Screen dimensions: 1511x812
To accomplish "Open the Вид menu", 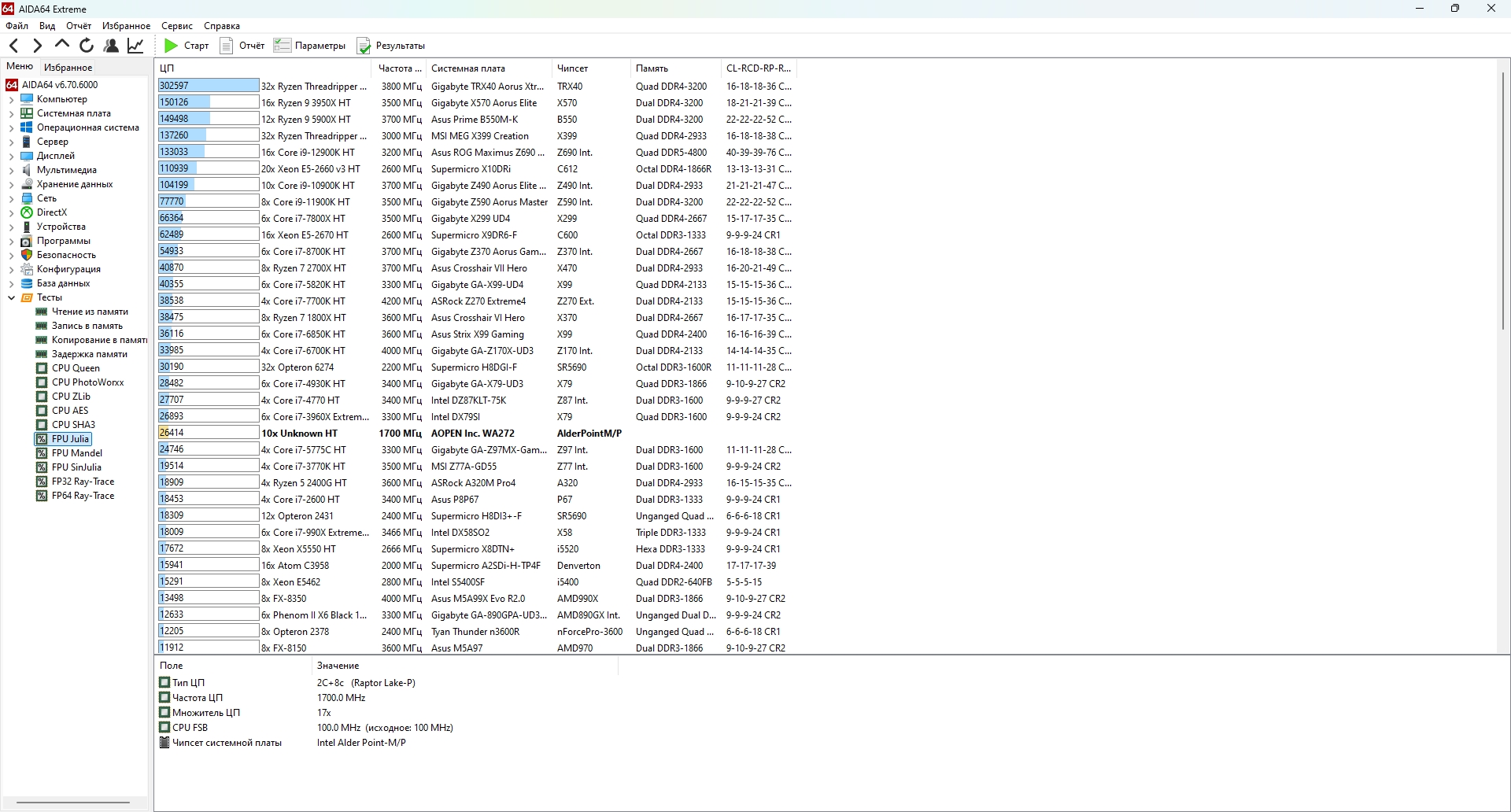I will click(47, 26).
